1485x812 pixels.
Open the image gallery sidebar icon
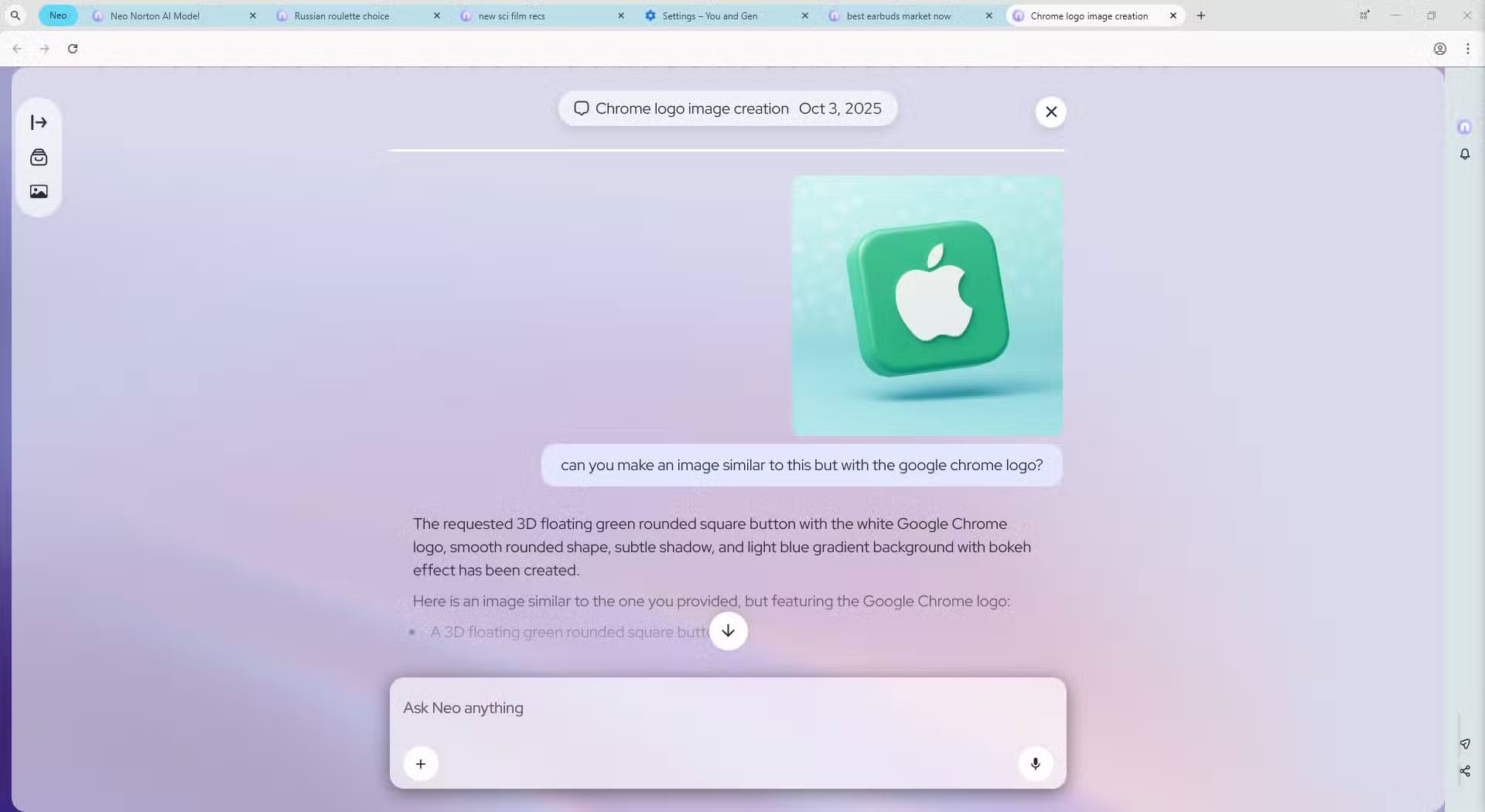pyautogui.click(x=39, y=192)
